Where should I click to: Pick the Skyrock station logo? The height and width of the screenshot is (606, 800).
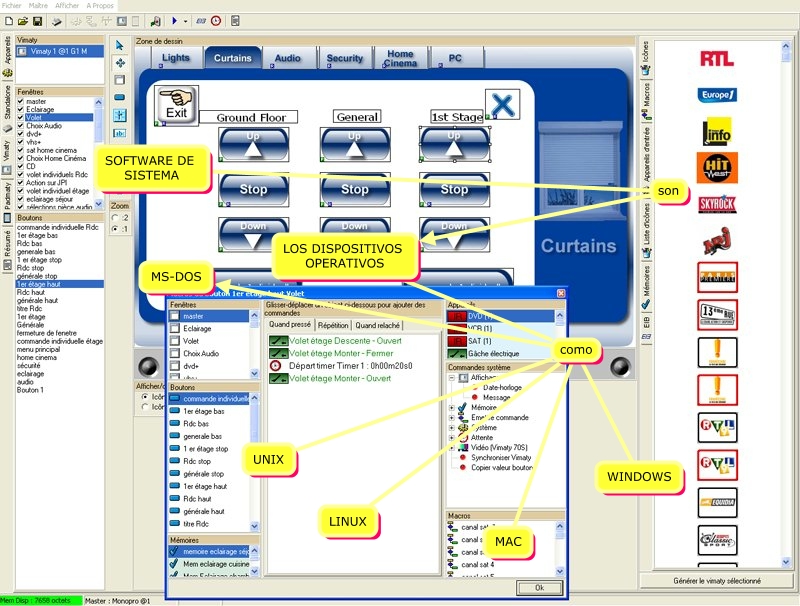[717, 204]
